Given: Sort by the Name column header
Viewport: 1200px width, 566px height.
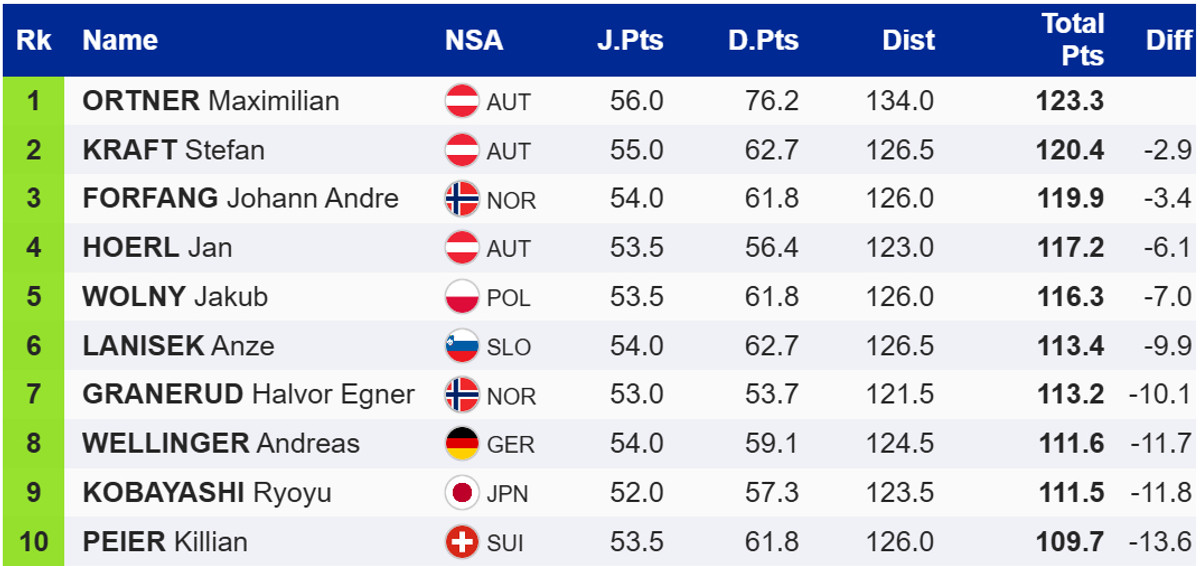Looking at the screenshot, I should coord(120,40).
